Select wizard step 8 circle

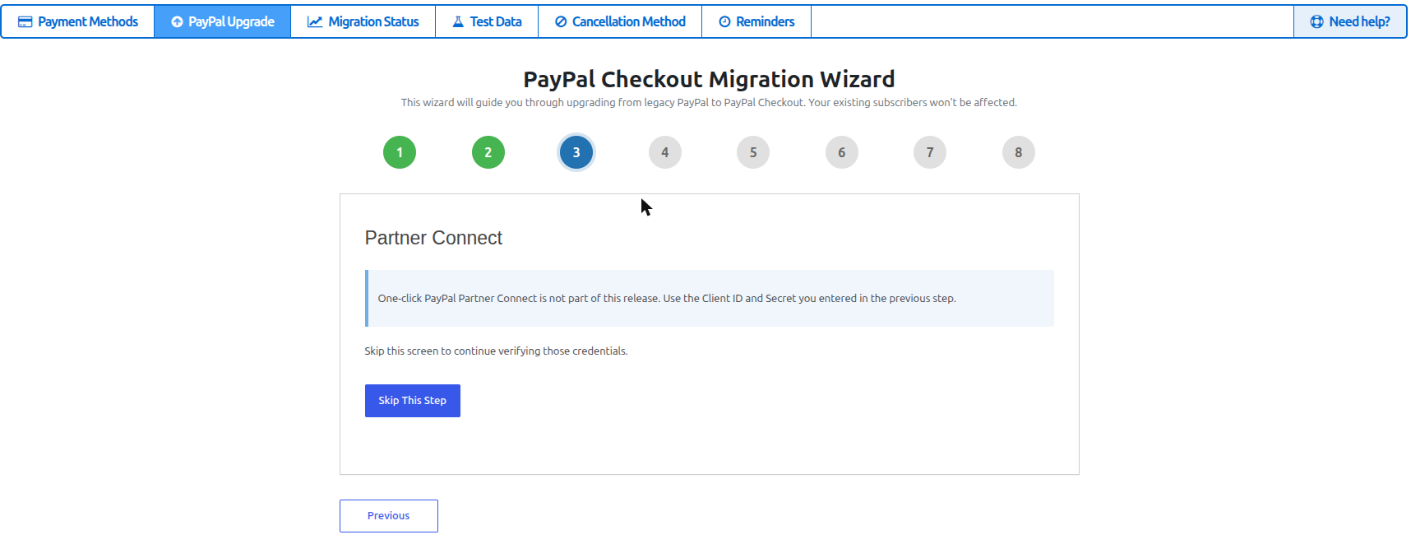1019,153
